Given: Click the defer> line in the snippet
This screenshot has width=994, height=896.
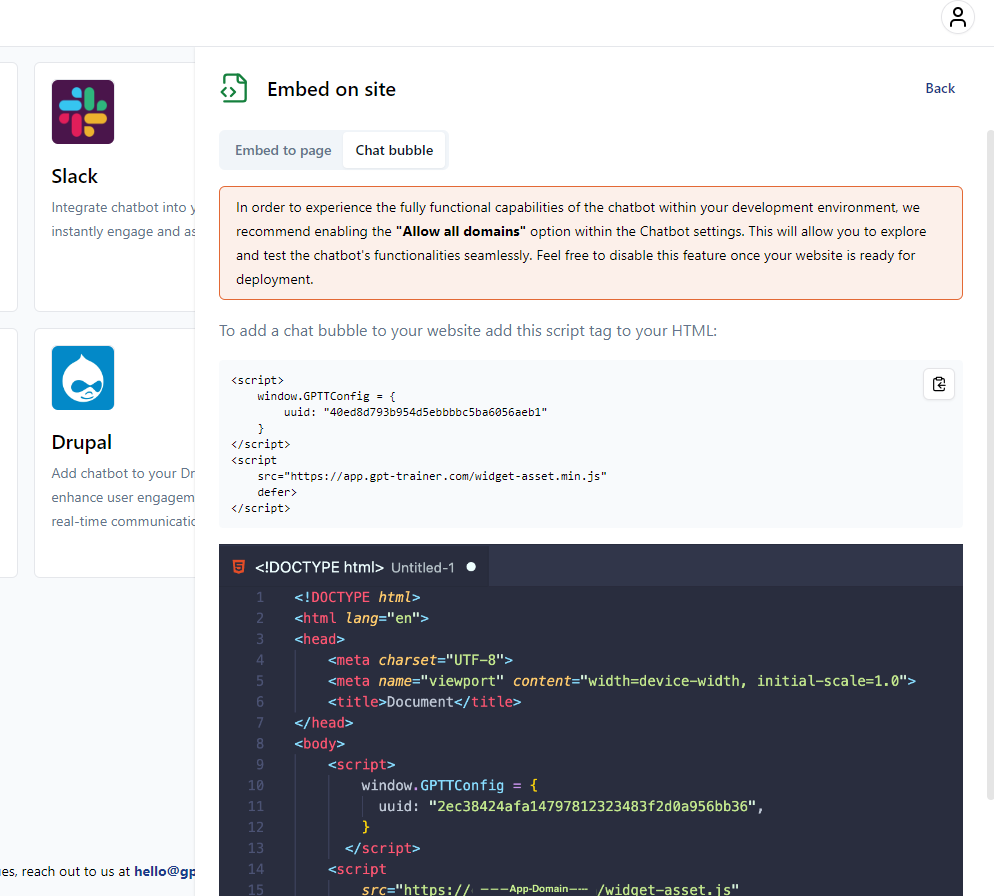Looking at the screenshot, I should pyautogui.click(x=277, y=492).
